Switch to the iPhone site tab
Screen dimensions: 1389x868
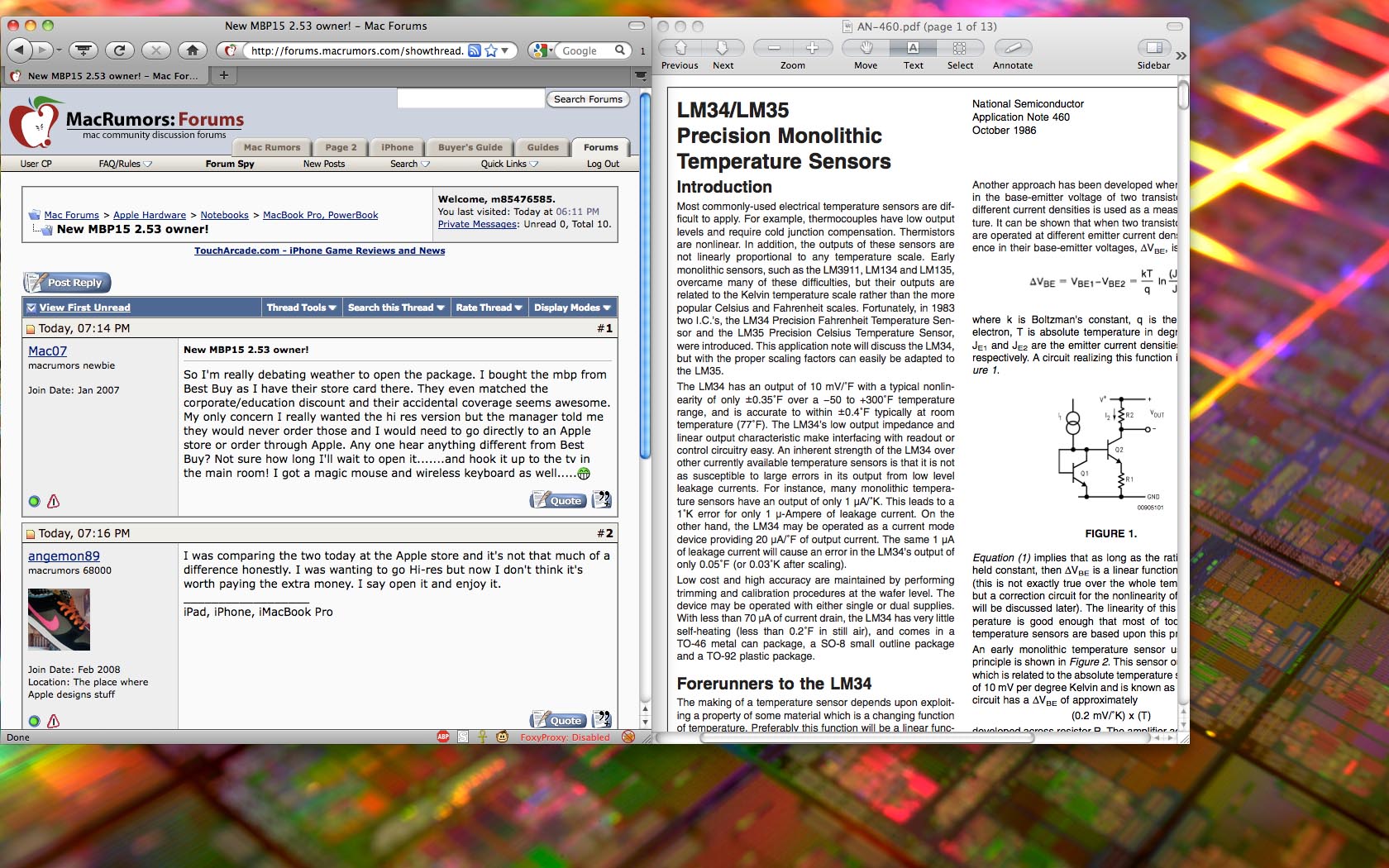coord(397,147)
